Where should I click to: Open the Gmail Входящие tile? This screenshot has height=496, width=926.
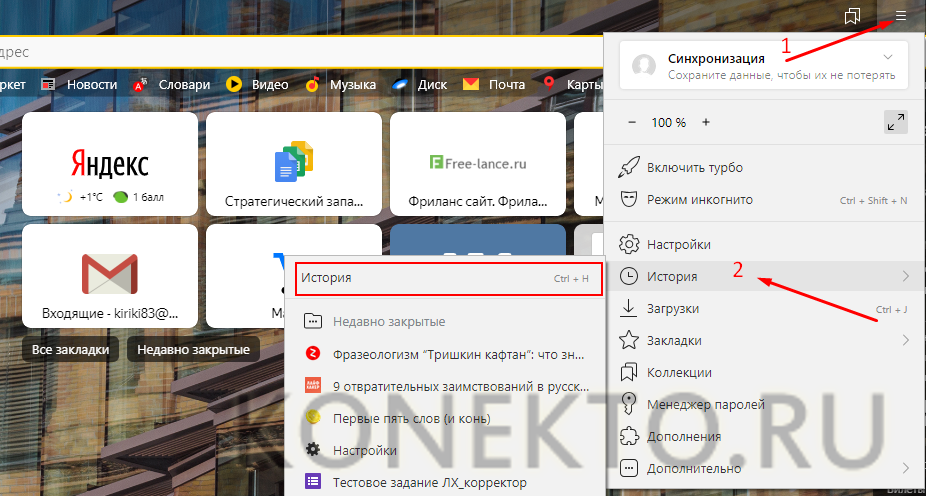tap(110, 276)
